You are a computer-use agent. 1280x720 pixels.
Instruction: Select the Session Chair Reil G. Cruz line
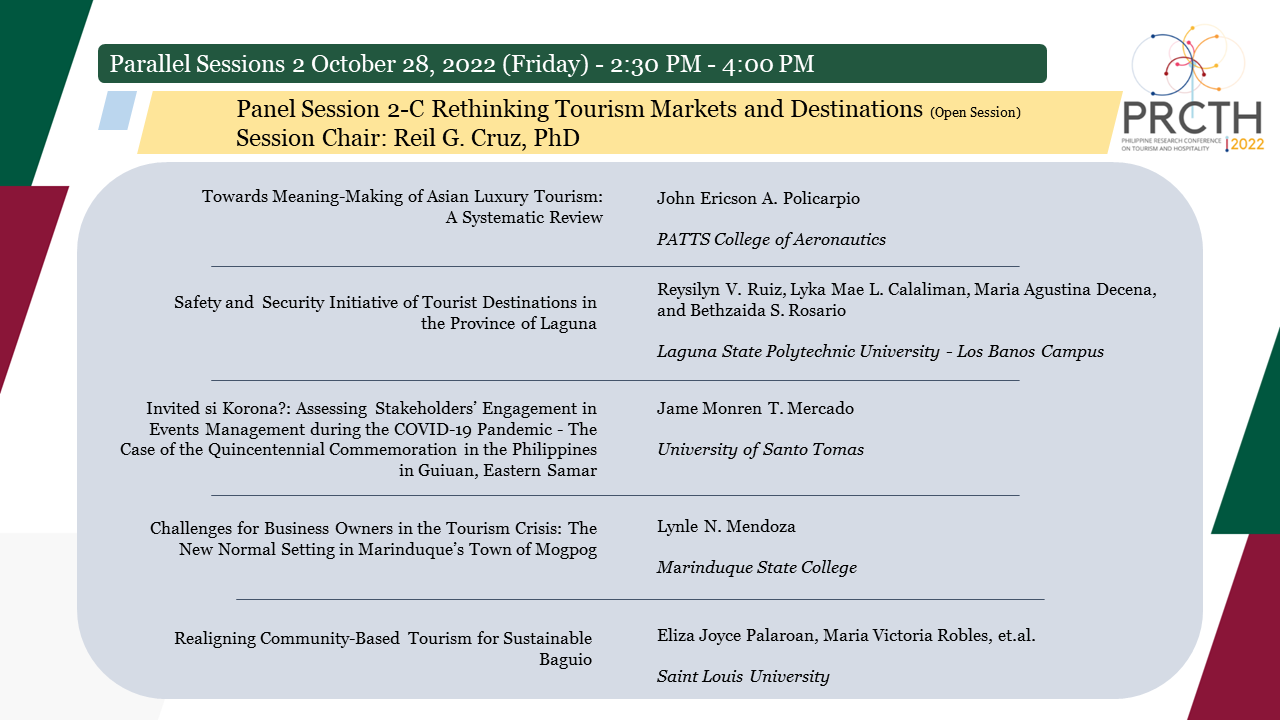408,138
